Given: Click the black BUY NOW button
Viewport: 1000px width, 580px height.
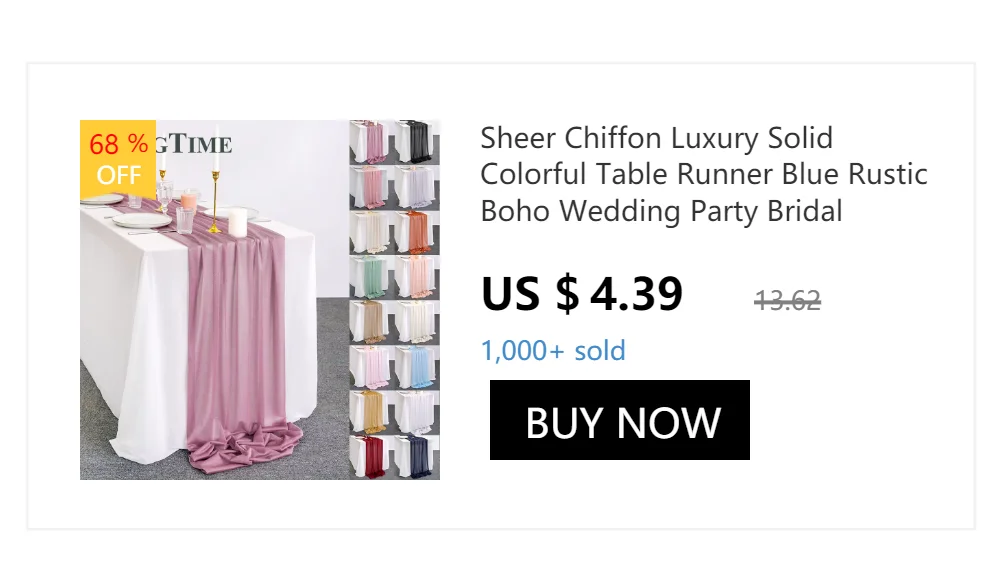Looking at the screenshot, I should (x=620, y=420).
